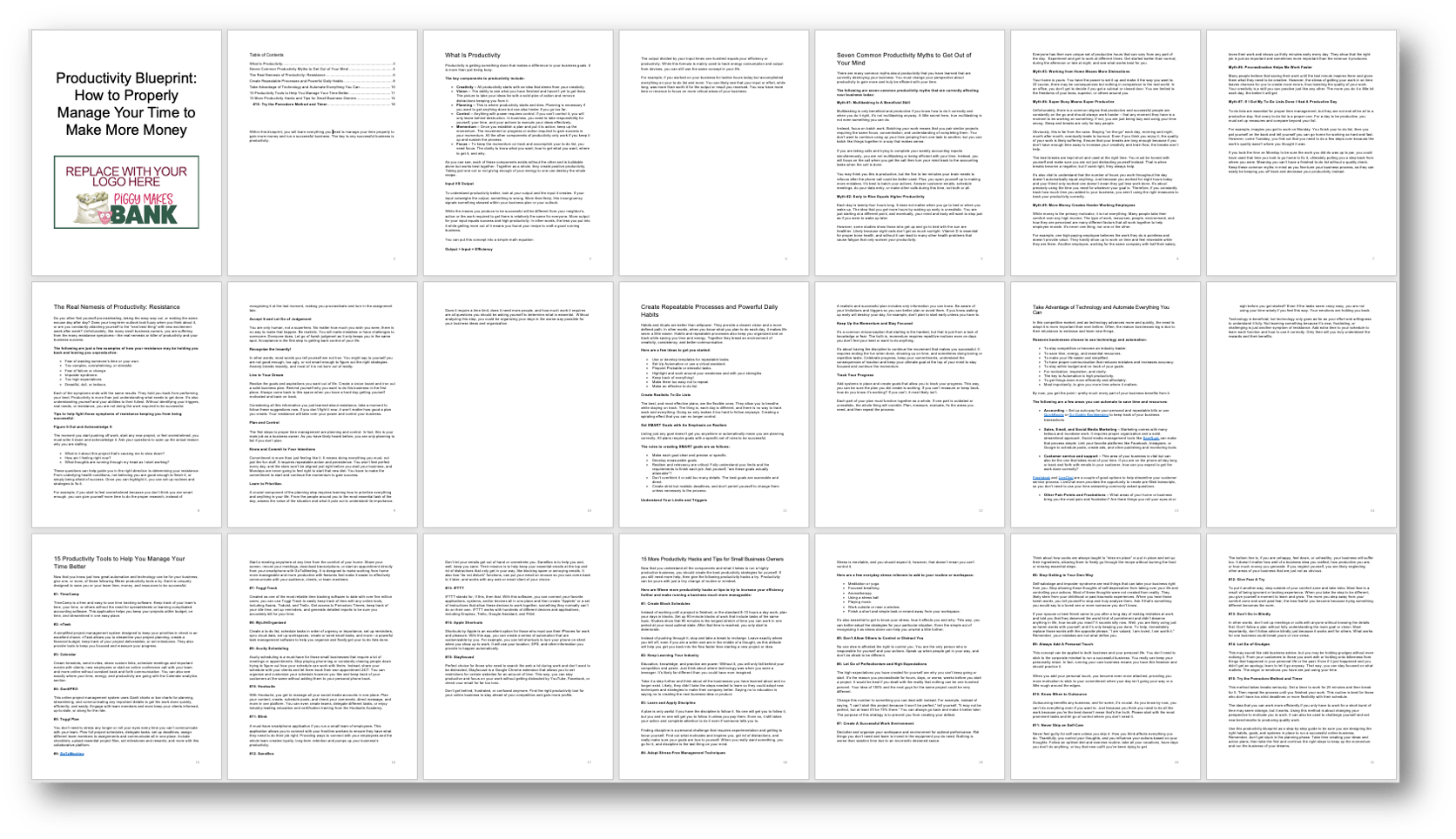This screenshot has height=839, width=1456.
Task: Open the Table of Contents page
Action: [x=322, y=153]
